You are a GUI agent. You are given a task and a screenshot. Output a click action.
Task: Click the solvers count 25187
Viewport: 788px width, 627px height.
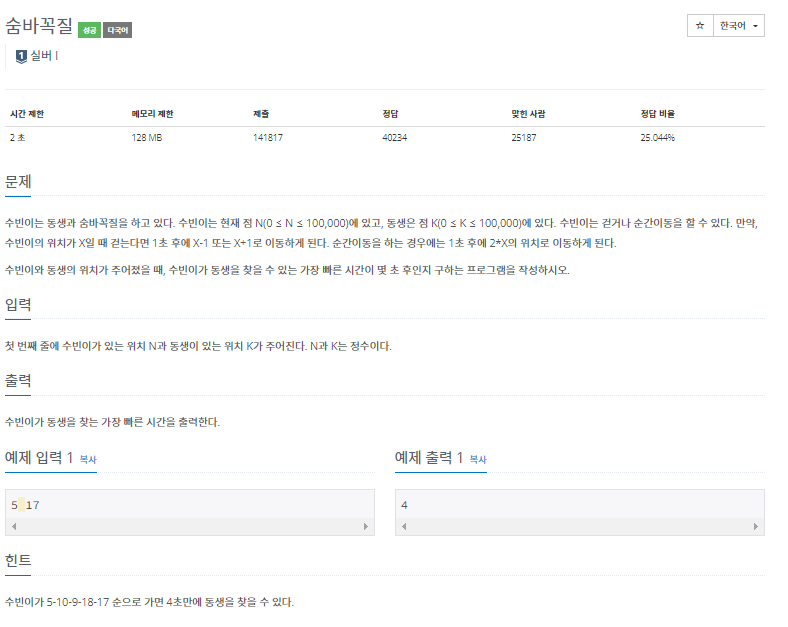point(524,138)
